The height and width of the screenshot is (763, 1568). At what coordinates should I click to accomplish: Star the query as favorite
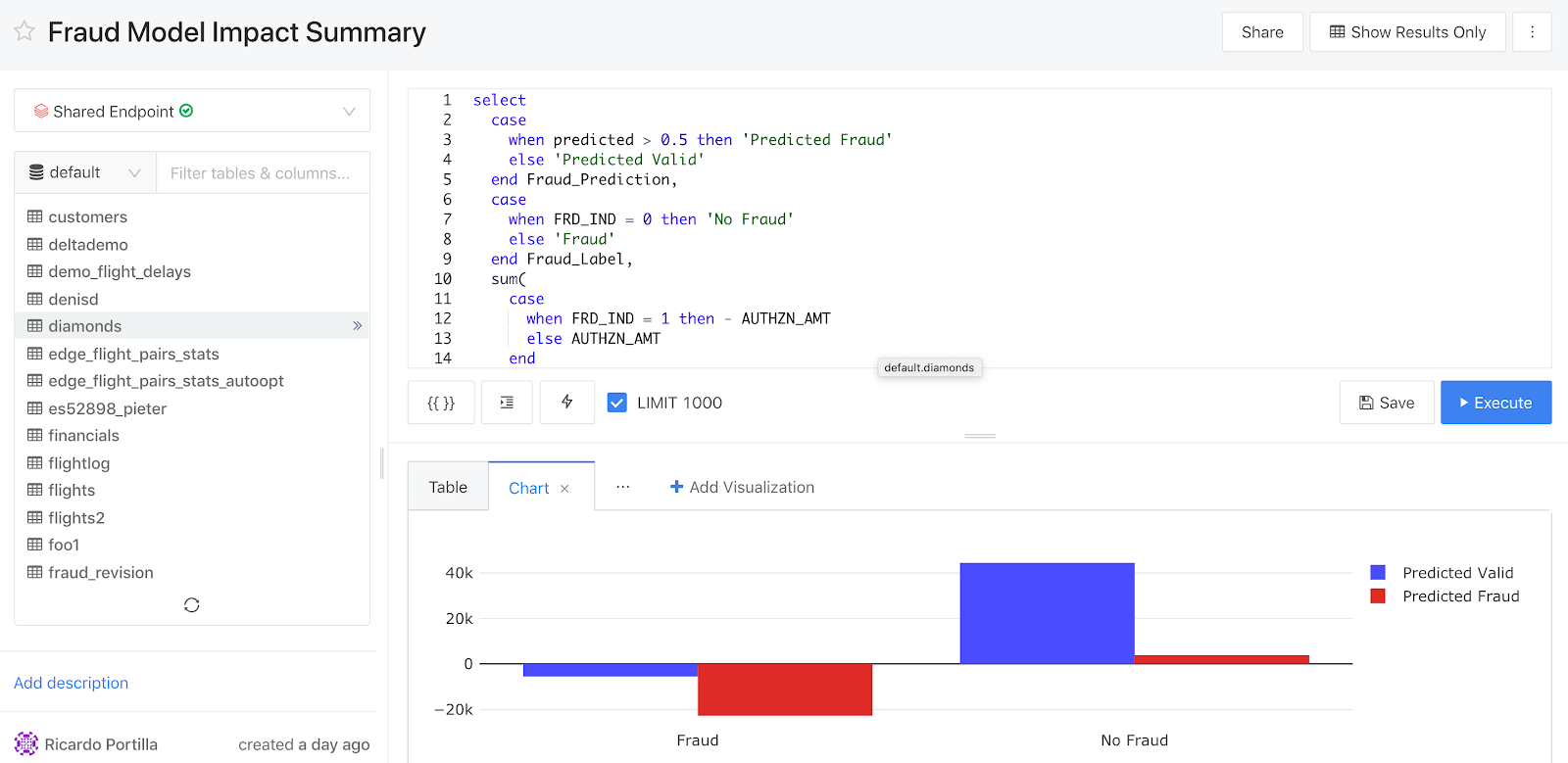click(x=24, y=31)
